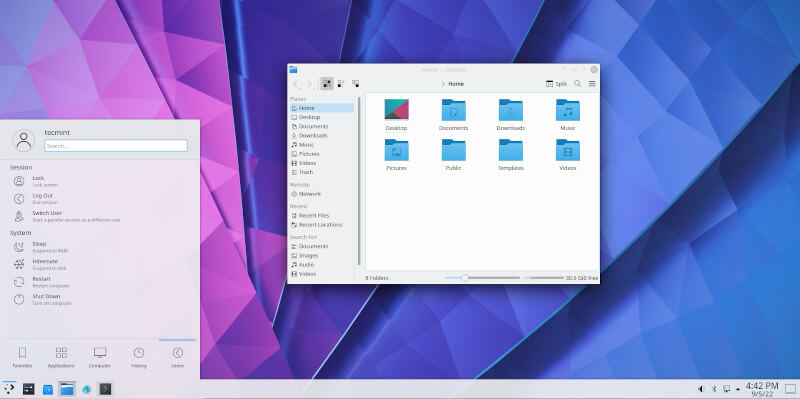Click Home in the breadcrumb path
Screen dimensions: 800x399
tap(456, 84)
